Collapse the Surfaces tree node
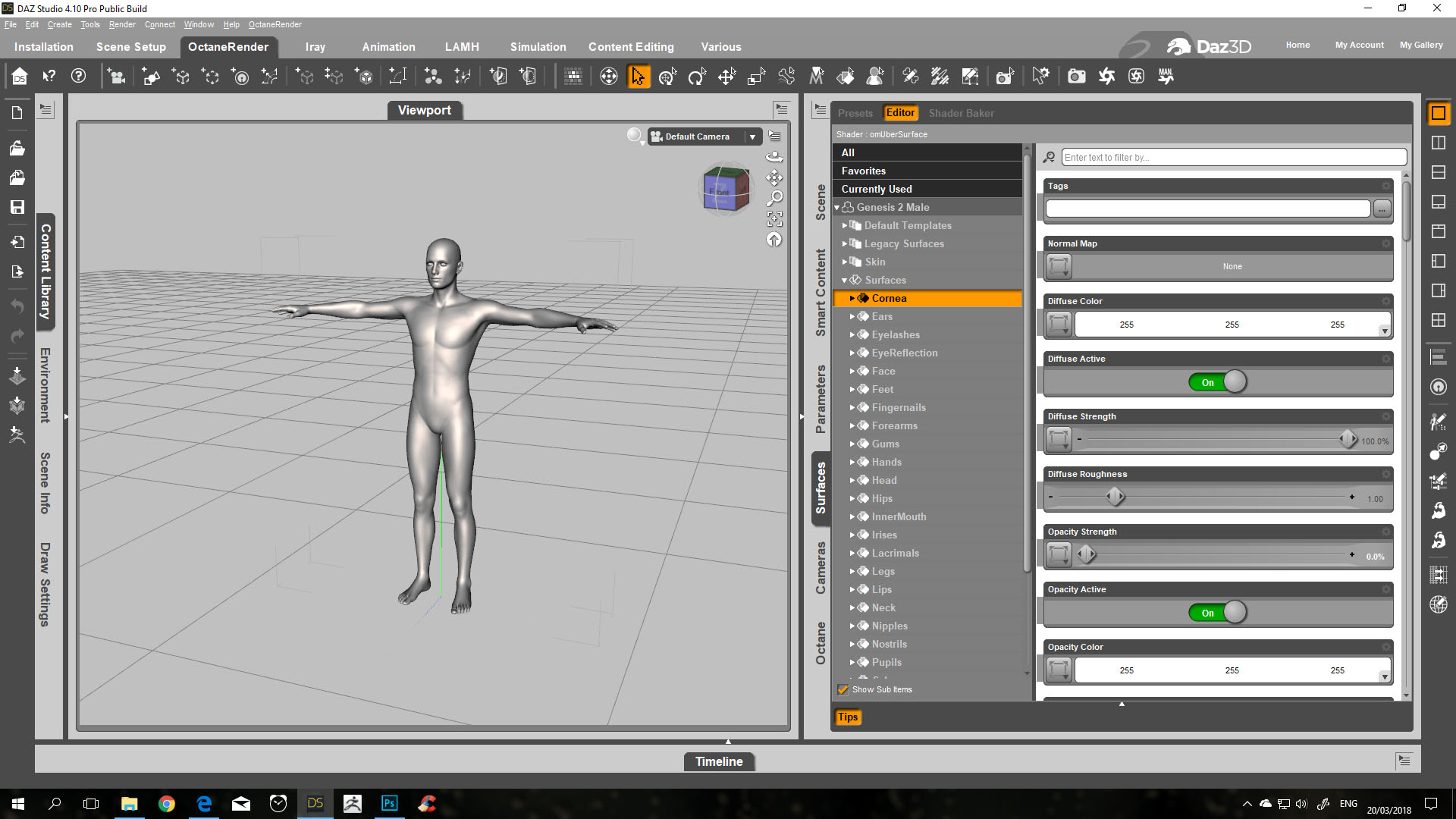This screenshot has height=819, width=1456. tap(845, 280)
